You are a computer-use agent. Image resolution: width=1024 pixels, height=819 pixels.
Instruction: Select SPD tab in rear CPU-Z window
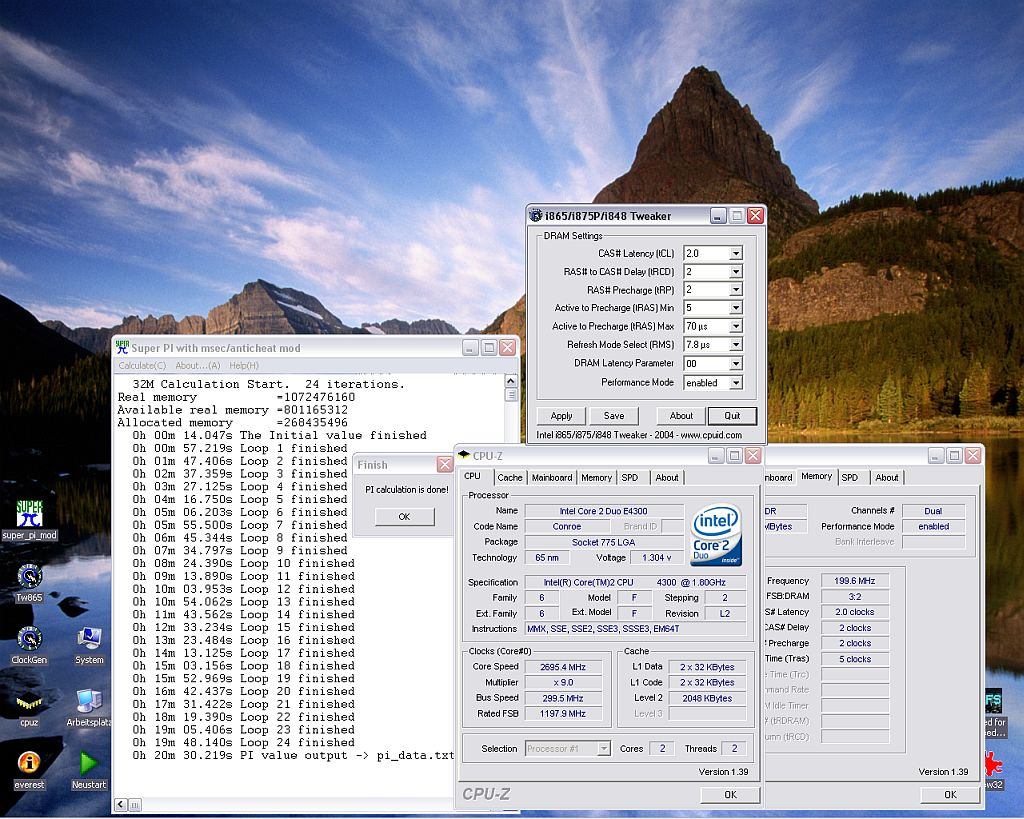[x=850, y=477]
